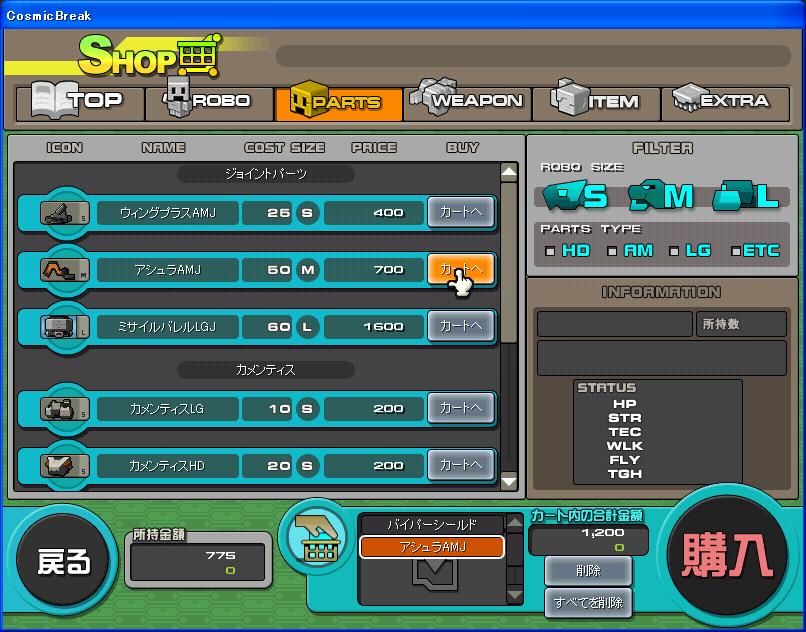Toggle the AM parts type checkbox
This screenshot has width=806, height=632.
612,251
